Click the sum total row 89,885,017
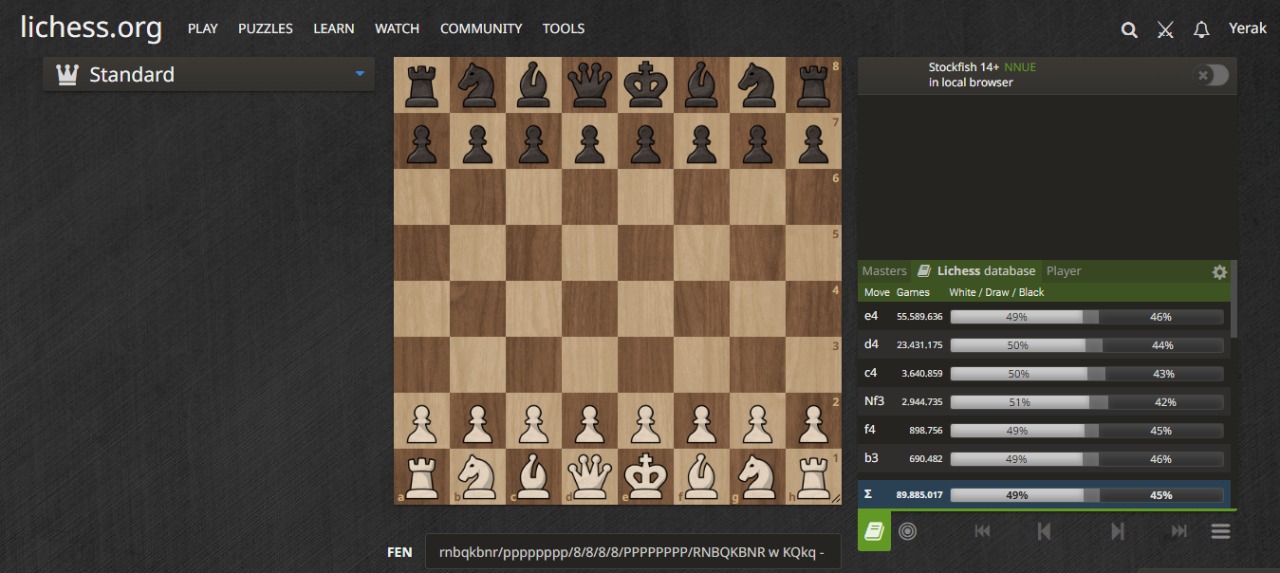1280x573 pixels. pos(1044,494)
